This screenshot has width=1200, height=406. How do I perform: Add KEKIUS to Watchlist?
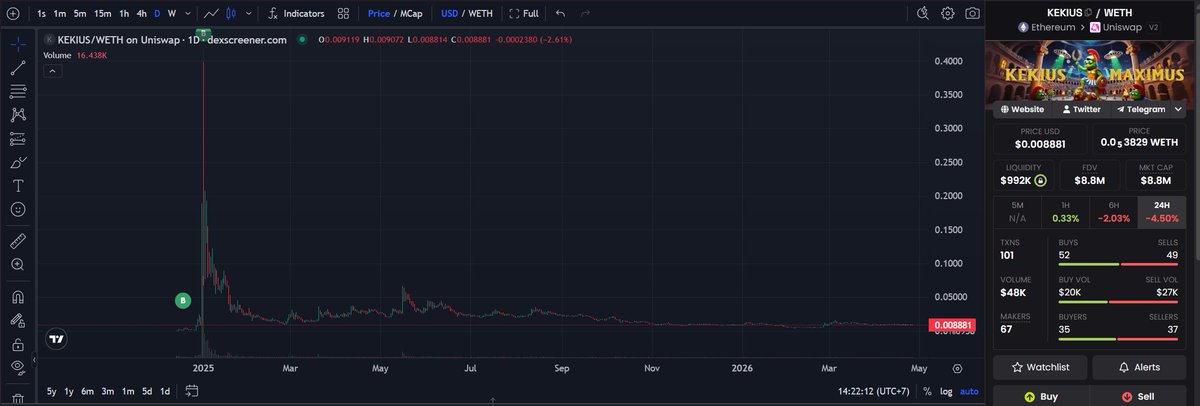tap(1040, 367)
